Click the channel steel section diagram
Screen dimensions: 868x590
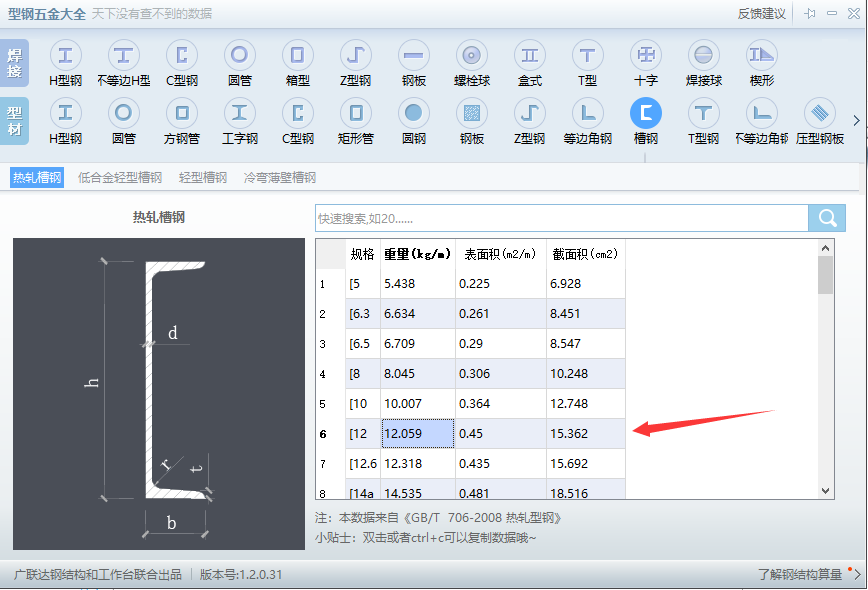pyautogui.click(x=159, y=394)
